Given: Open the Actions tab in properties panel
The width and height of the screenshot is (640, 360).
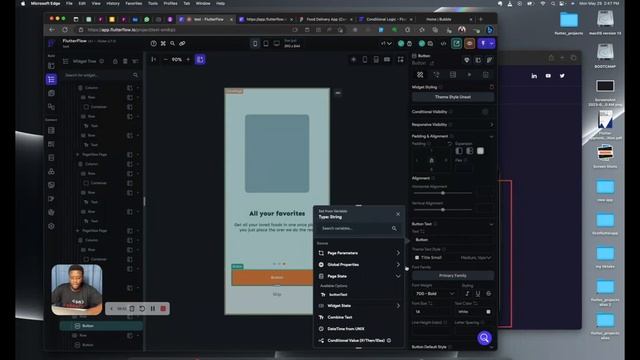Looking at the screenshot, I should click(436, 75).
